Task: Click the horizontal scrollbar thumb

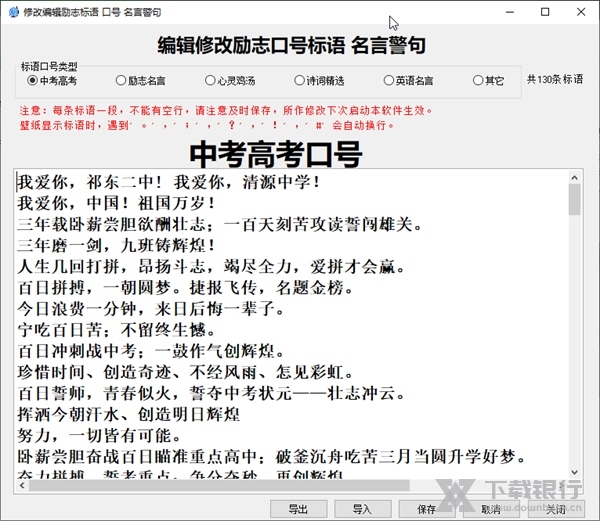Action: point(219,485)
